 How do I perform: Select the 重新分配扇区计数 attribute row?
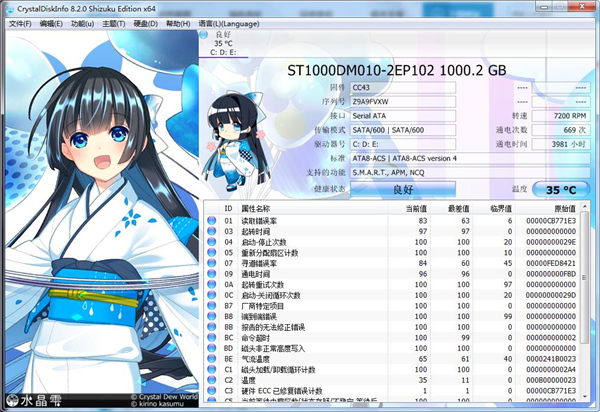click(392, 252)
